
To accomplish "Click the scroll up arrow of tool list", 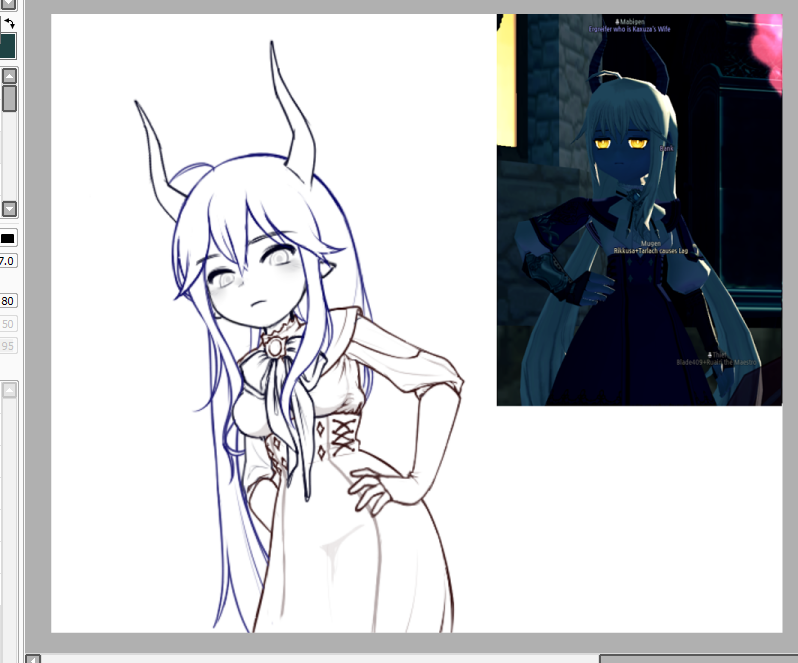I will [x=9, y=76].
